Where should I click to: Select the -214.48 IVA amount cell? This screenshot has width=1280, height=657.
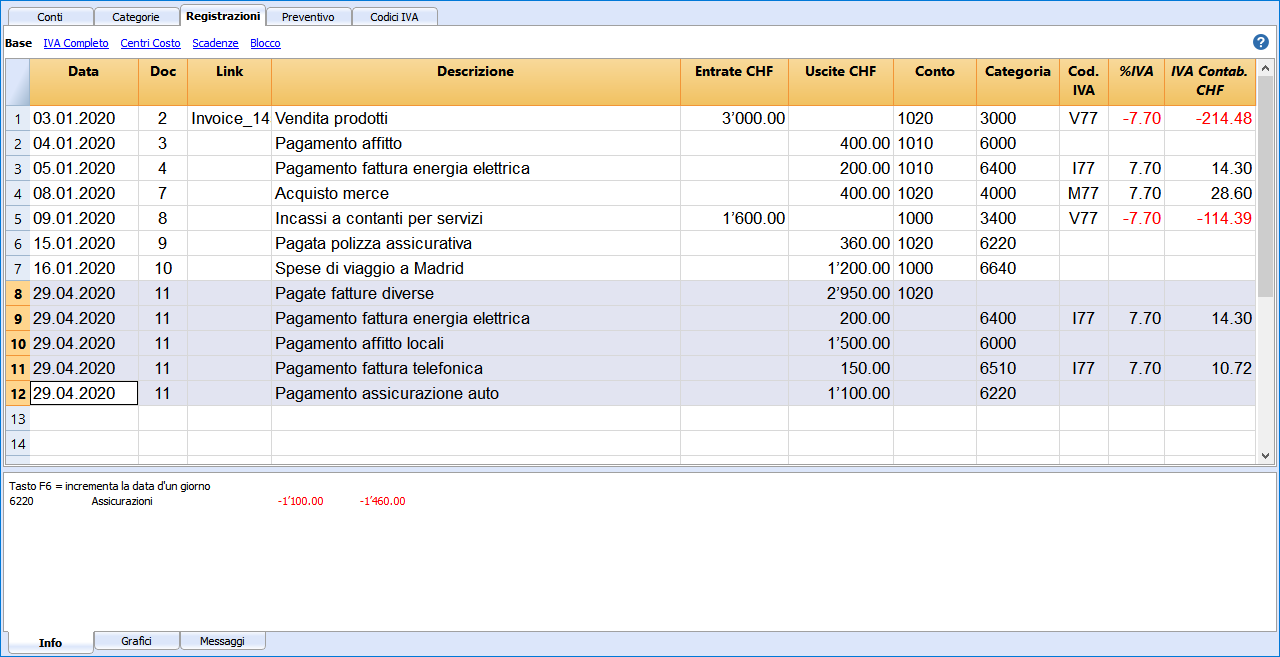pos(1210,118)
